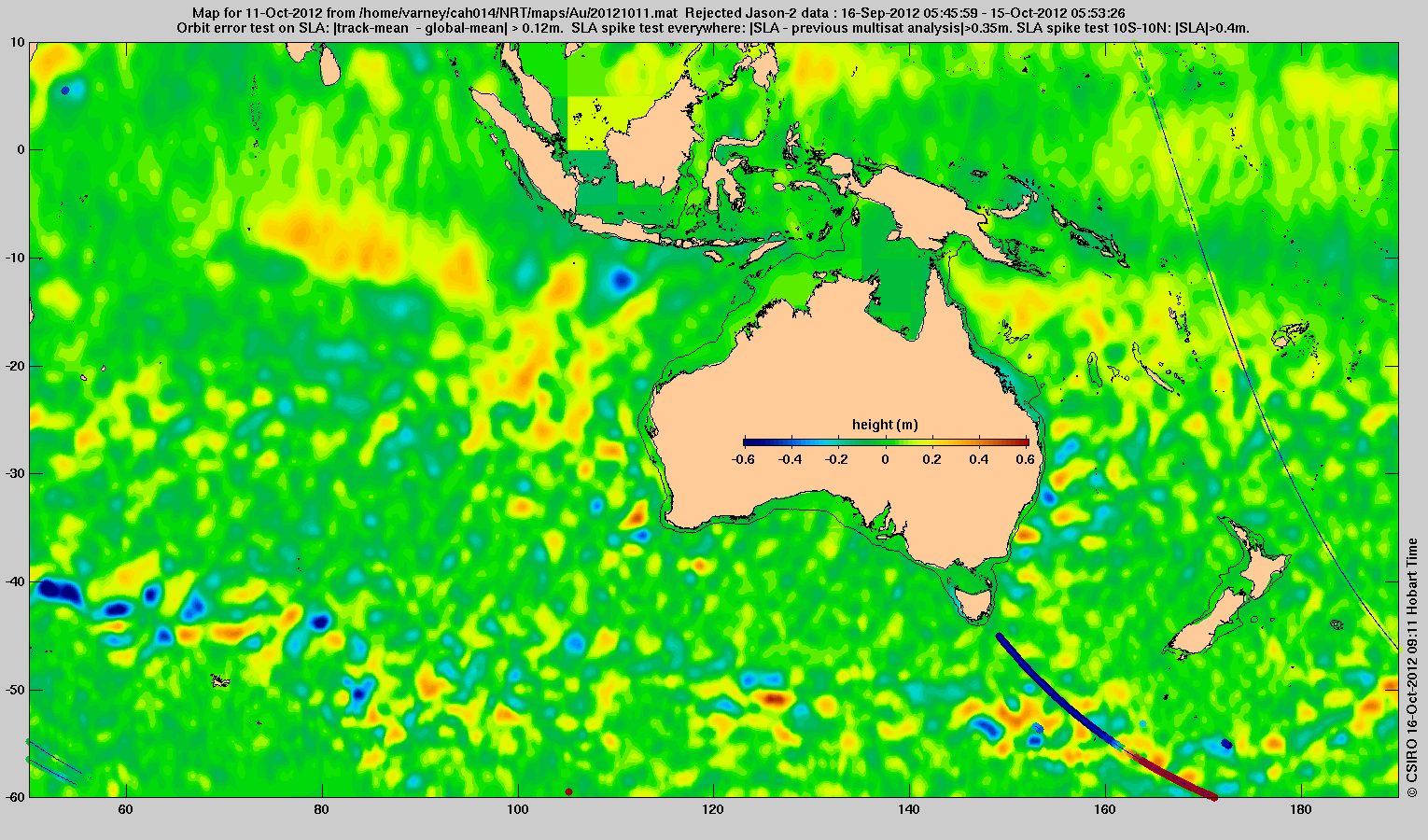This screenshot has width=1428, height=840.
Task: Click longitude axis tick label 80
Action: pyautogui.click(x=321, y=810)
